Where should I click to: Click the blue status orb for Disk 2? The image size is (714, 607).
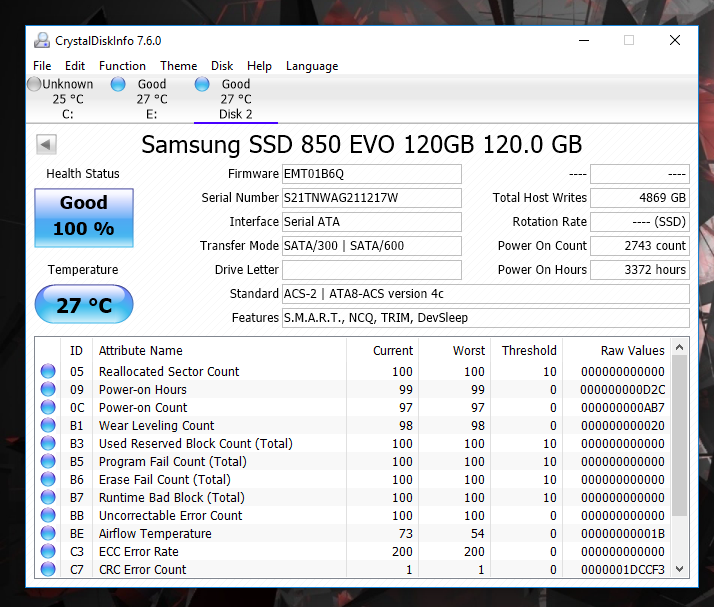(x=202, y=84)
